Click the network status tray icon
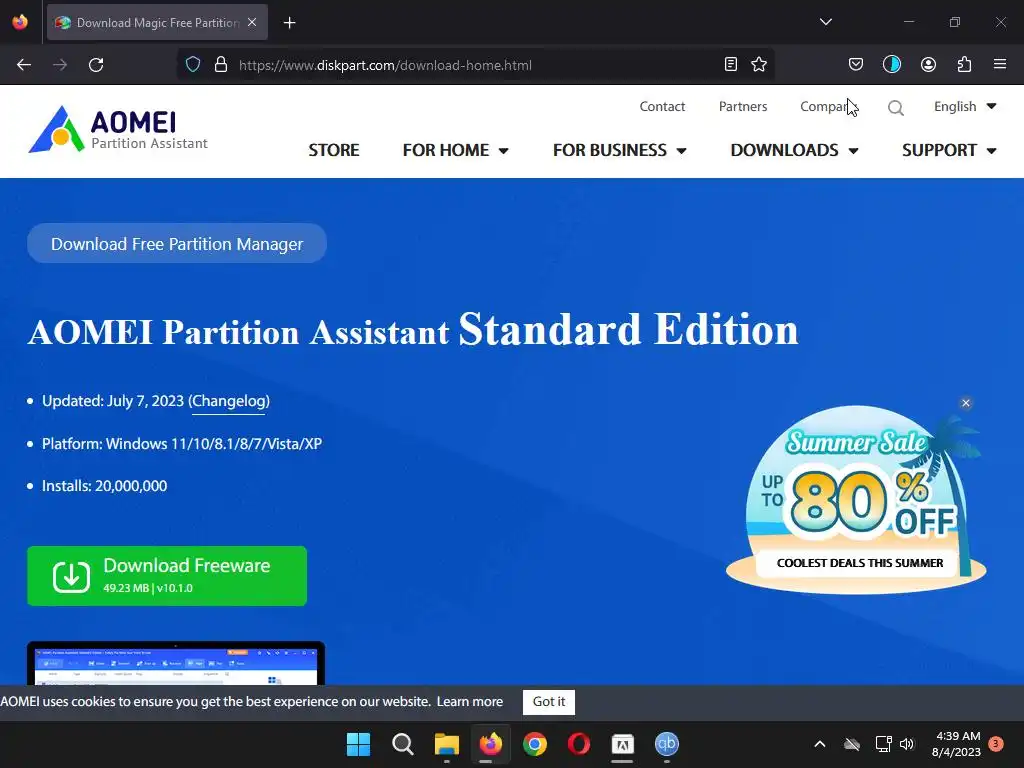Image resolution: width=1024 pixels, height=768 pixels. pyautogui.click(x=883, y=744)
